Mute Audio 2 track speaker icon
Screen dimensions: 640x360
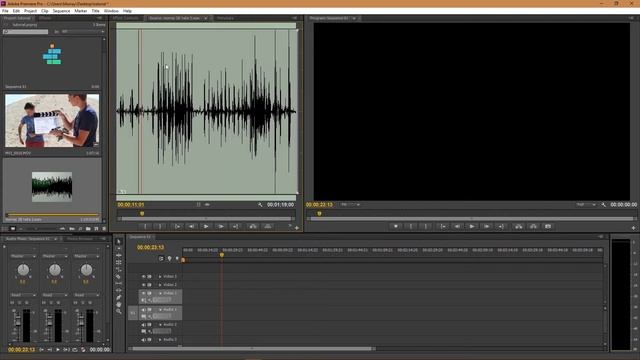click(x=143, y=325)
